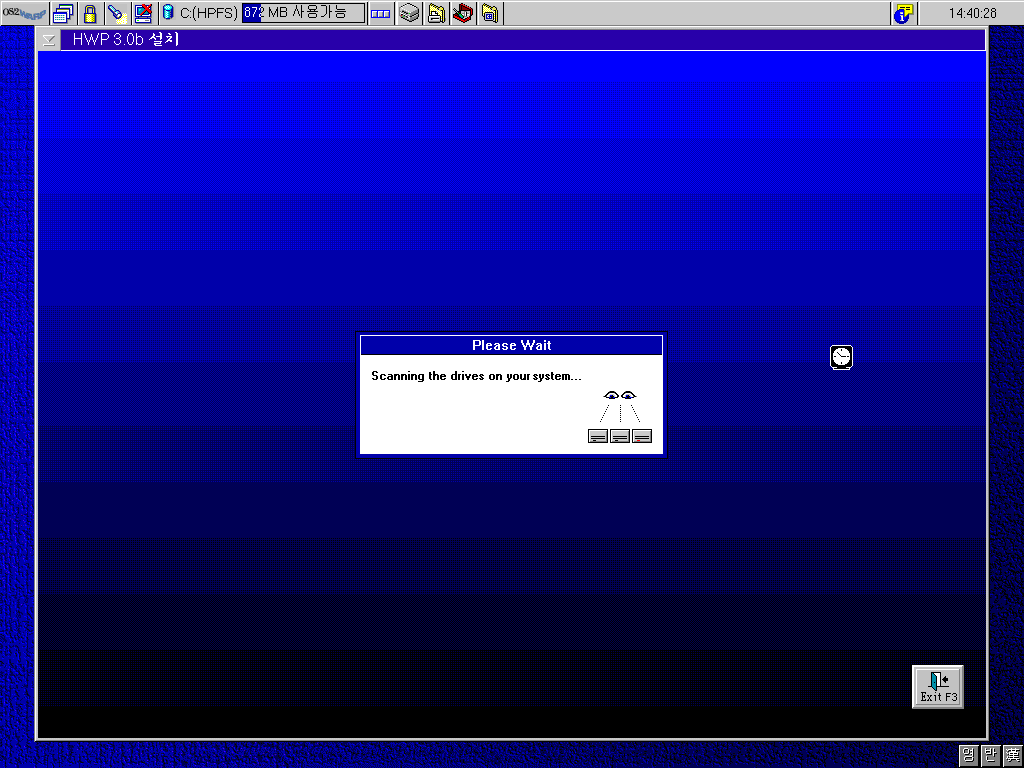Click the flashlight find objects icon
The image size is (1024, 768).
(117, 13)
